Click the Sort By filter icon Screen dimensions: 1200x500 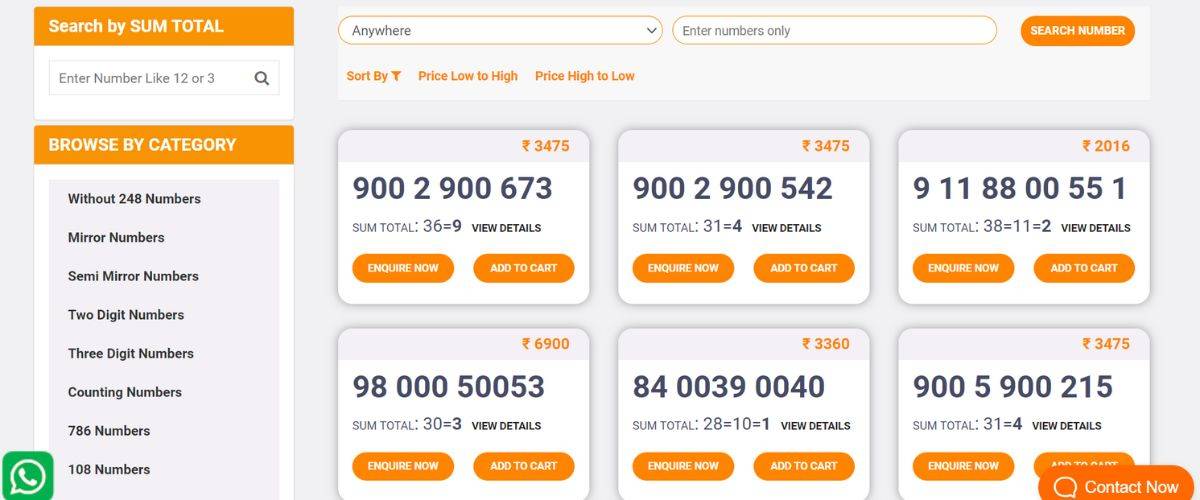(396, 76)
